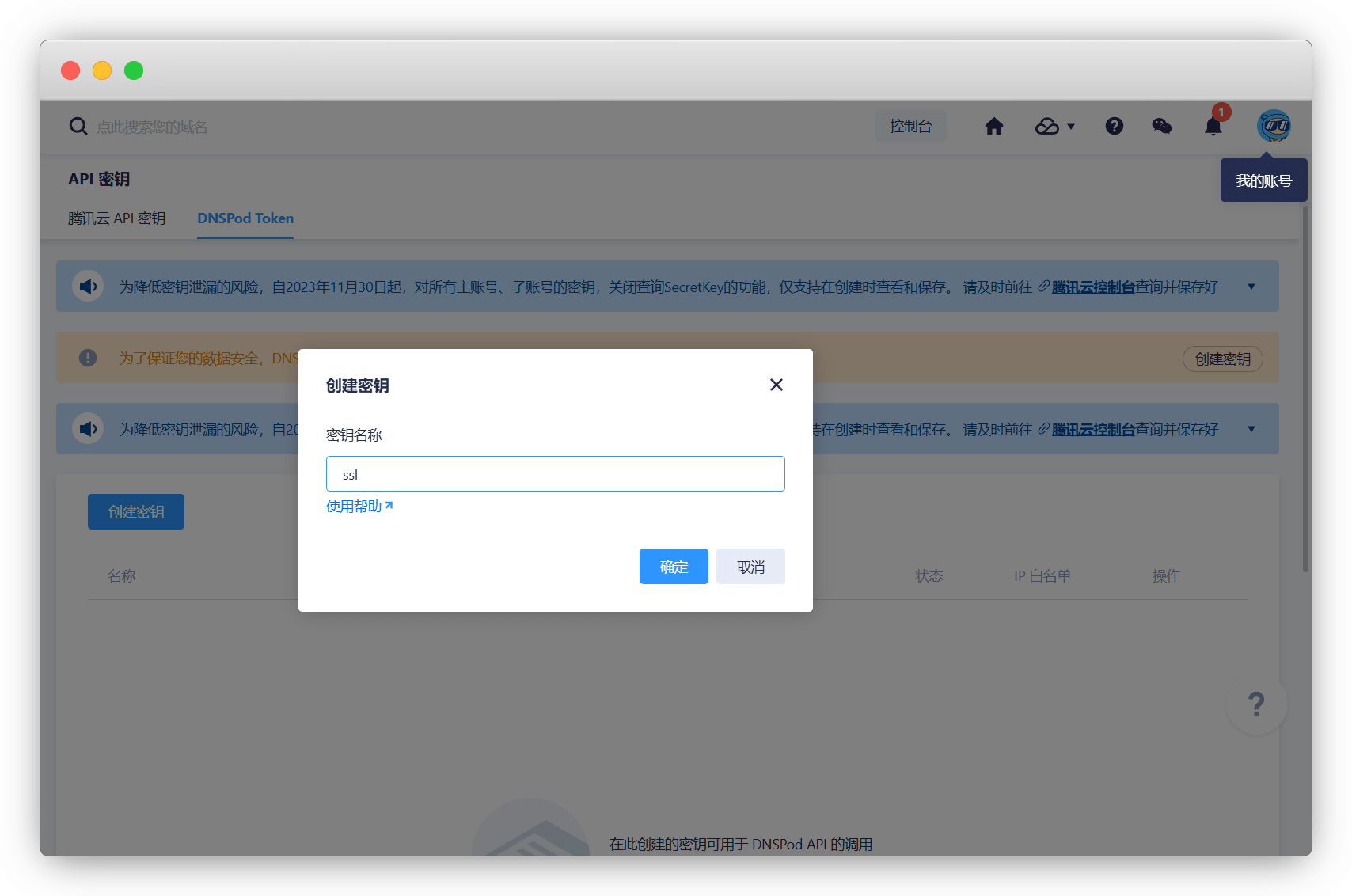Close the 创建密钥 dialog with X
Screen dimensions: 1352x896
click(776, 385)
